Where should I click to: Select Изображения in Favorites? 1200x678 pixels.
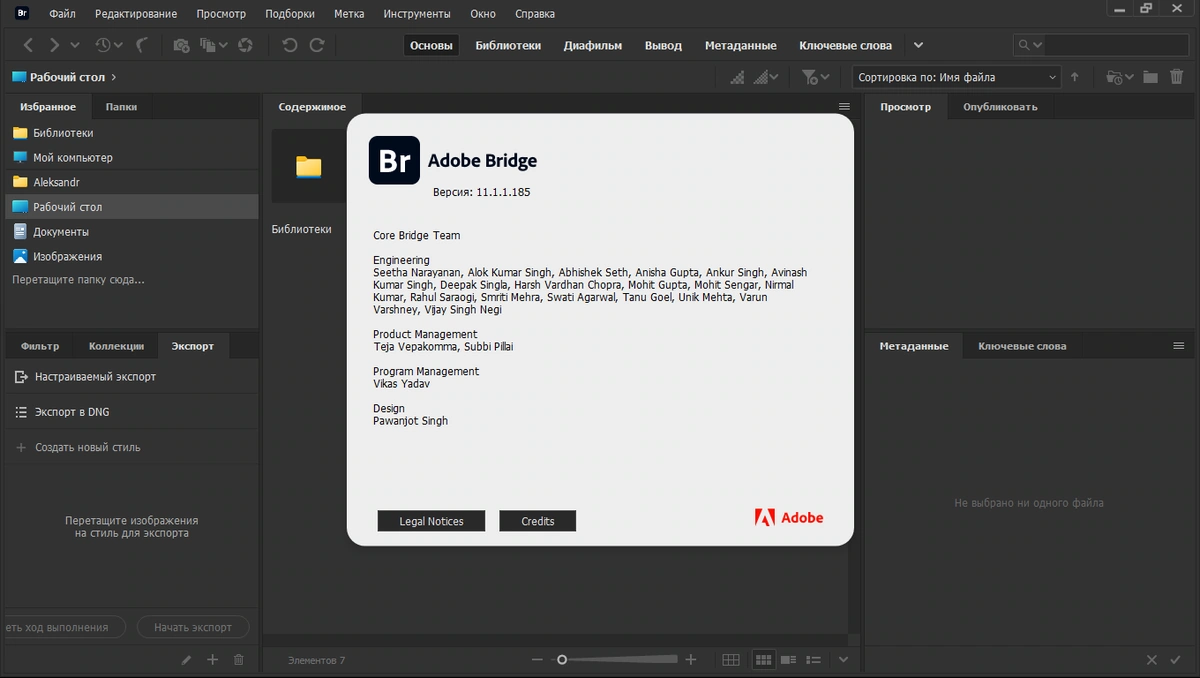[131, 256]
